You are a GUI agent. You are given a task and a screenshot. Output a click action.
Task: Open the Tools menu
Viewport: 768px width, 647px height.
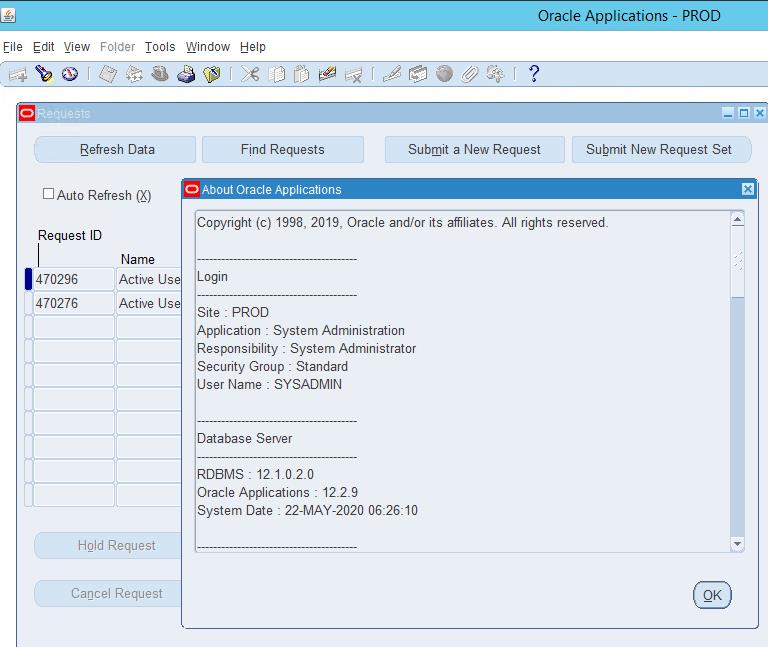pos(160,47)
